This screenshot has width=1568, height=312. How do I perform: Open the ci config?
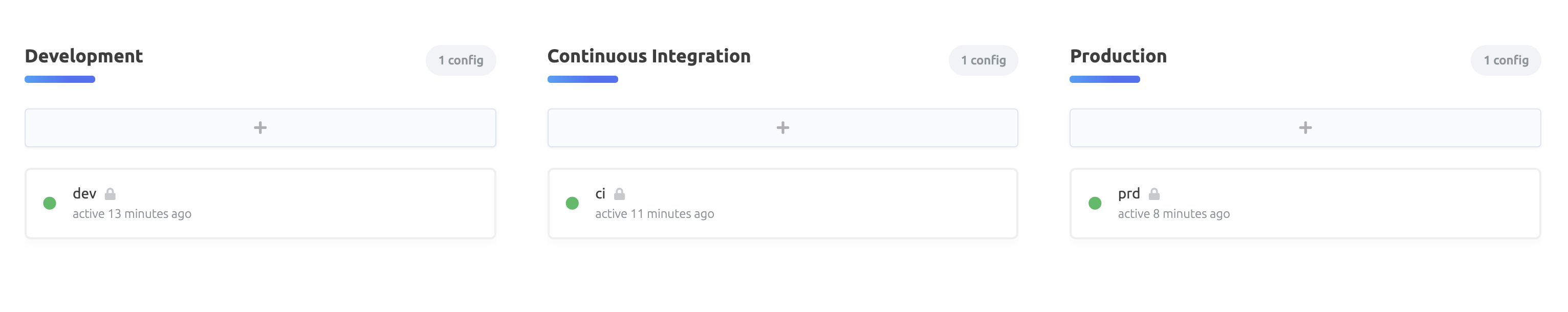coord(600,193)
